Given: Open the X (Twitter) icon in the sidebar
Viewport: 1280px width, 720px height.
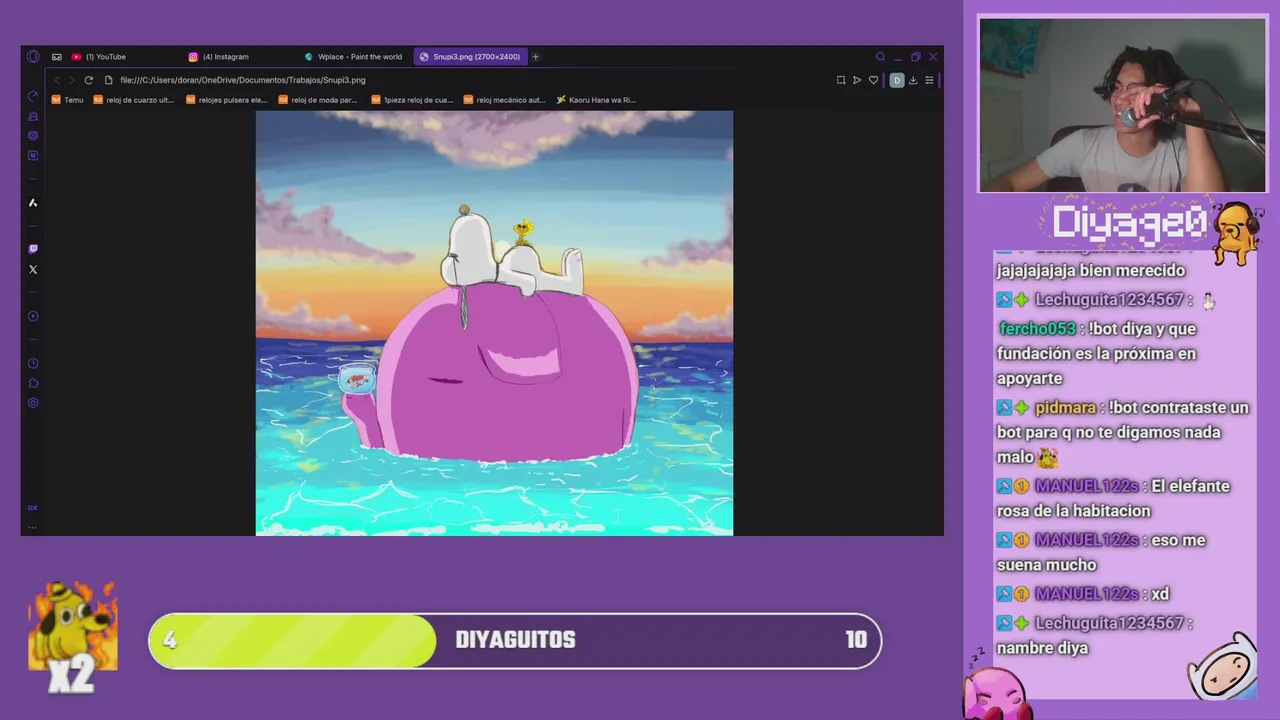Looking at the screenshot, I should [x=33, y=269].
